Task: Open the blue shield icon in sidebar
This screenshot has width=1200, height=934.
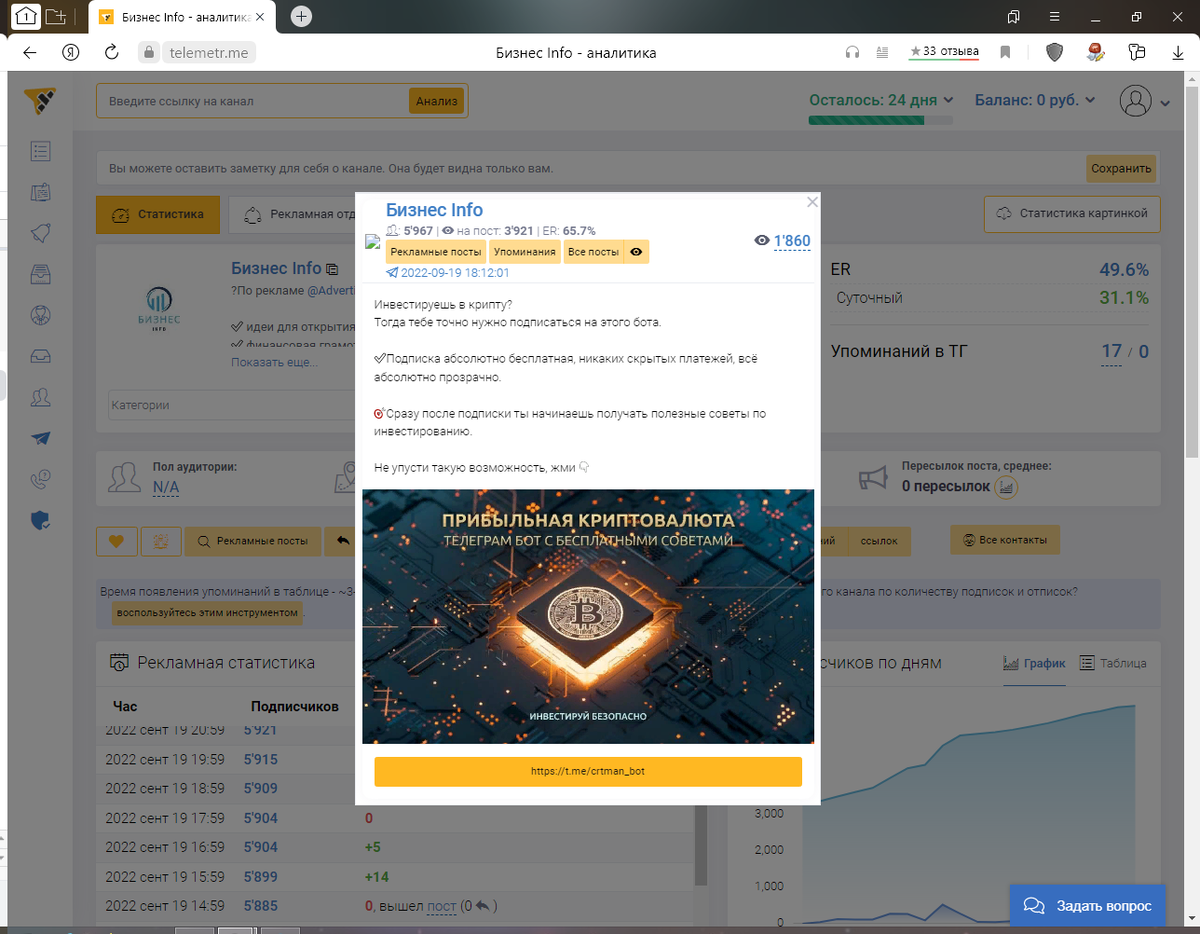Action: (x=40, y=520)
